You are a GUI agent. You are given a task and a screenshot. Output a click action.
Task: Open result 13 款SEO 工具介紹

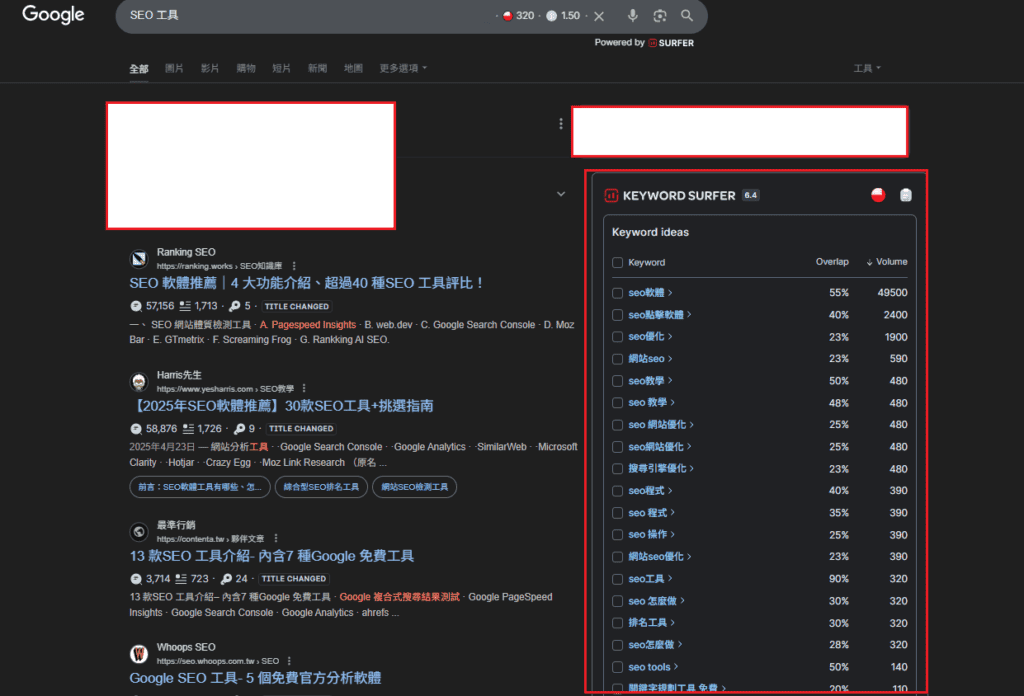click(272, 556)
